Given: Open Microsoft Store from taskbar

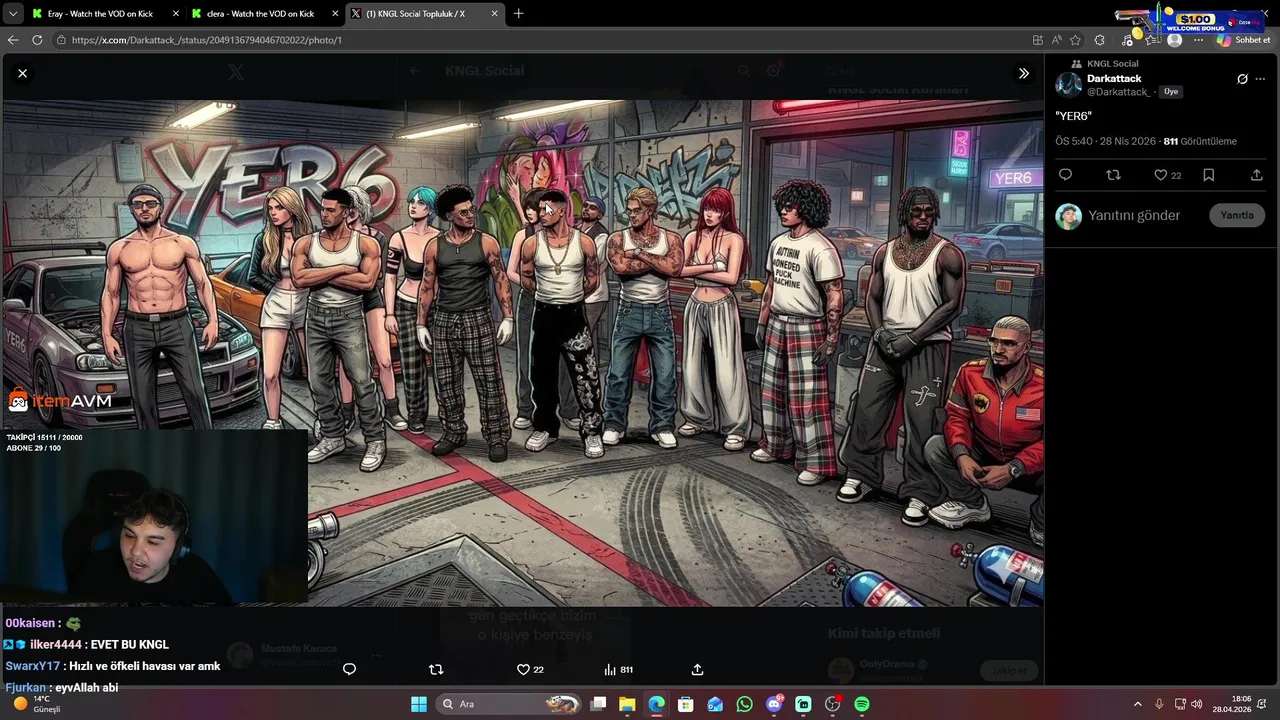Looking at the screenshot, I should (685, 704).
